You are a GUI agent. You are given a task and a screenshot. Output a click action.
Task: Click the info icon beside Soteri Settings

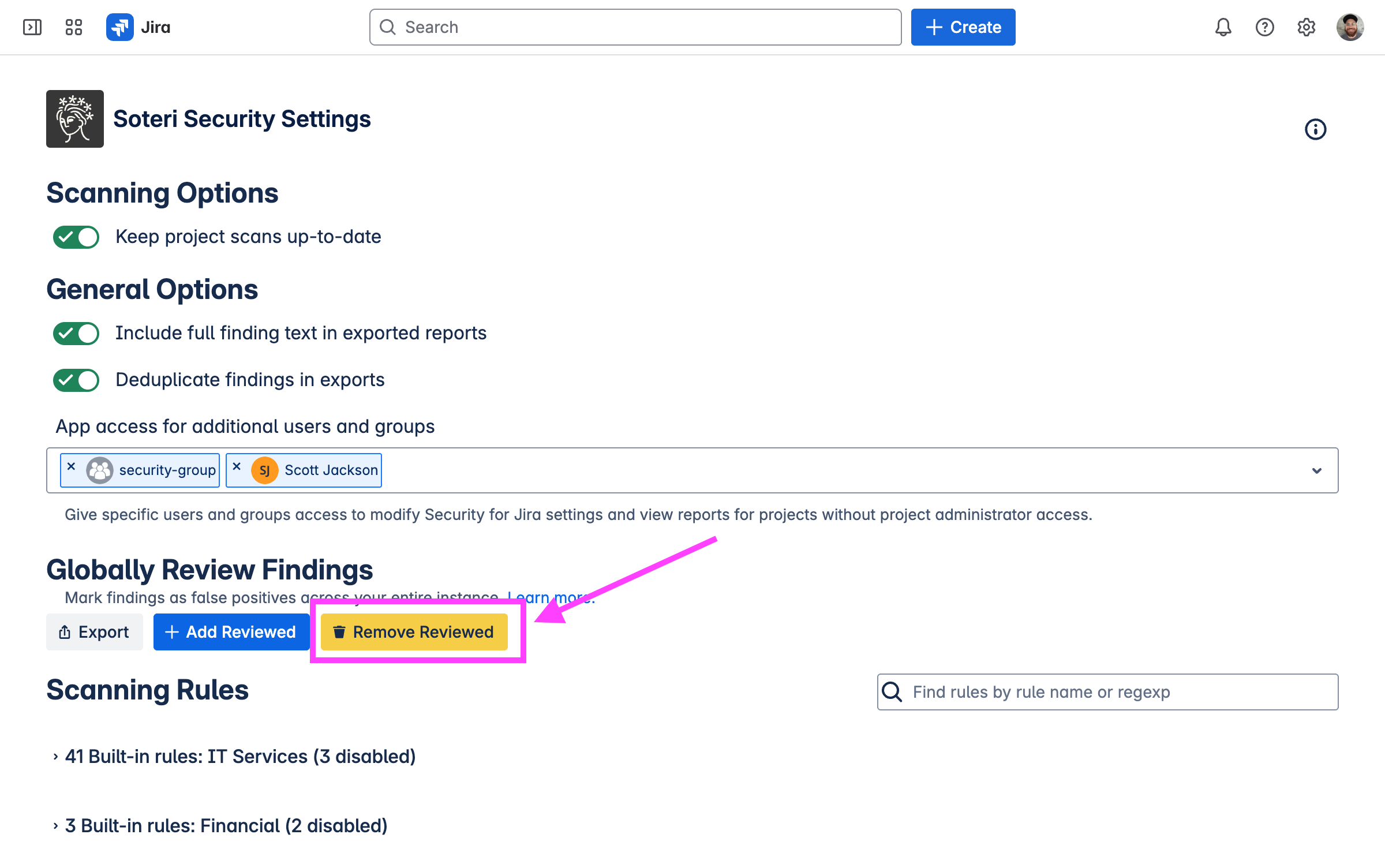(x=1315, y=129)
